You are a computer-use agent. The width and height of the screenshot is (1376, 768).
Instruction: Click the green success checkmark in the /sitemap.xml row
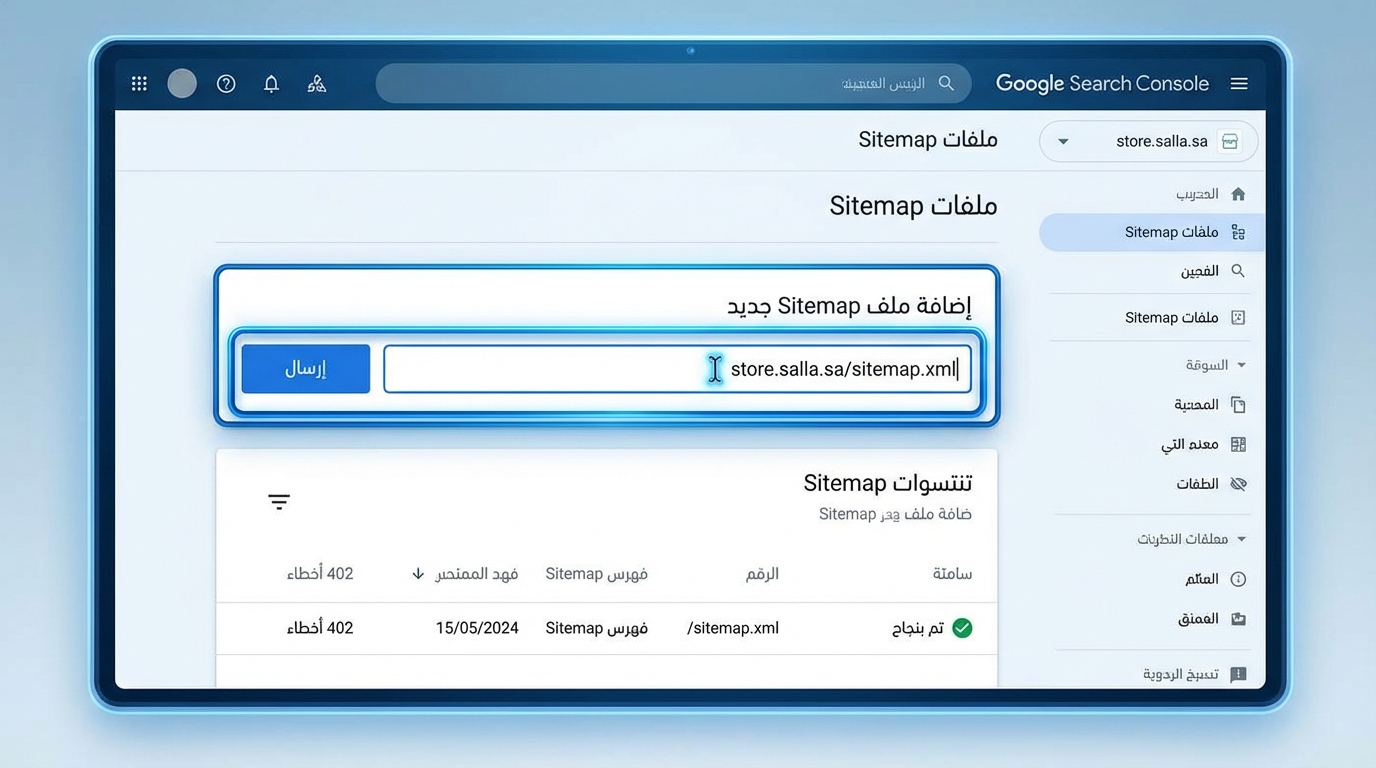[x=962, y=628]
